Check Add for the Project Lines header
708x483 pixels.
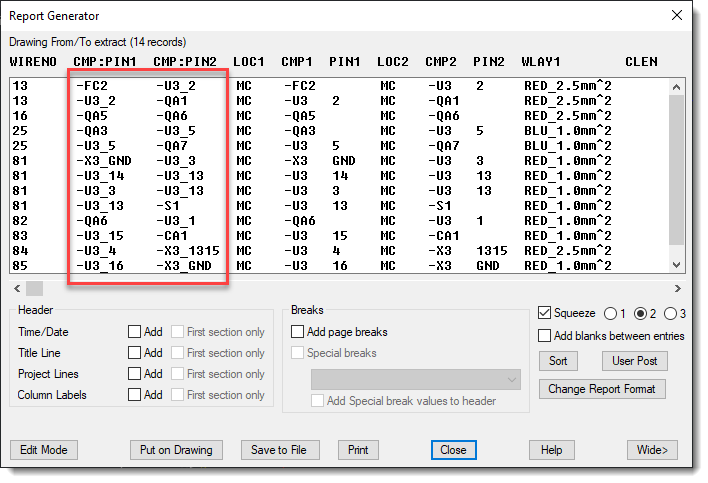pos(134,374)
